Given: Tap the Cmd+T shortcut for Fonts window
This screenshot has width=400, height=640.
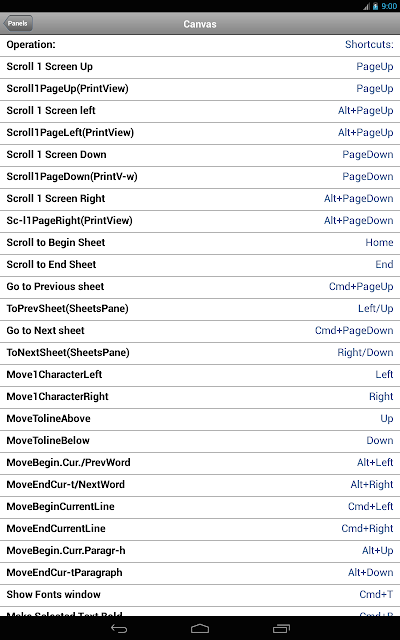Looking at the screenshot, I should [376, 595].
